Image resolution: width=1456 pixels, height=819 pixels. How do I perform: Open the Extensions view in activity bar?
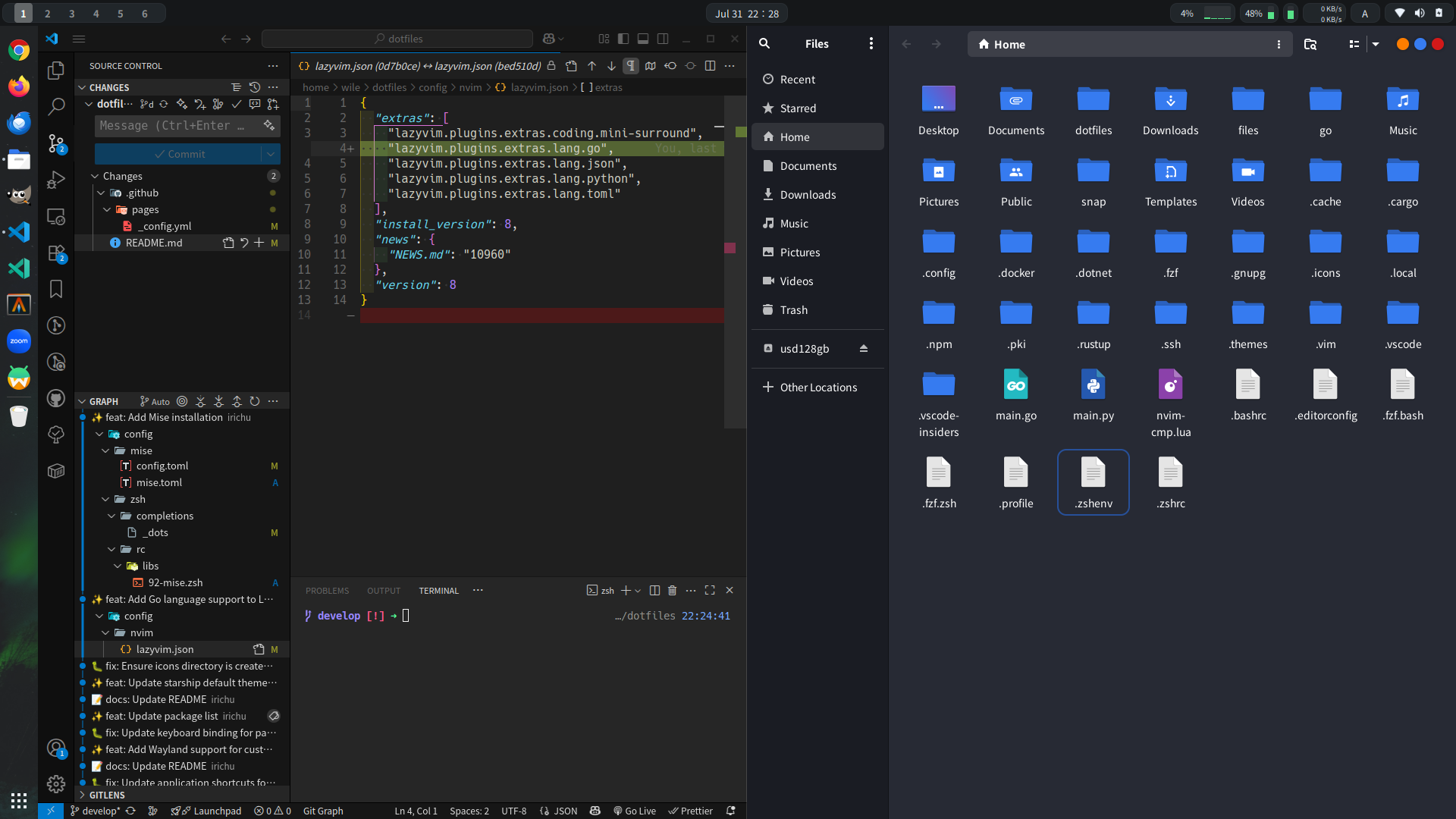coord(56,253)
